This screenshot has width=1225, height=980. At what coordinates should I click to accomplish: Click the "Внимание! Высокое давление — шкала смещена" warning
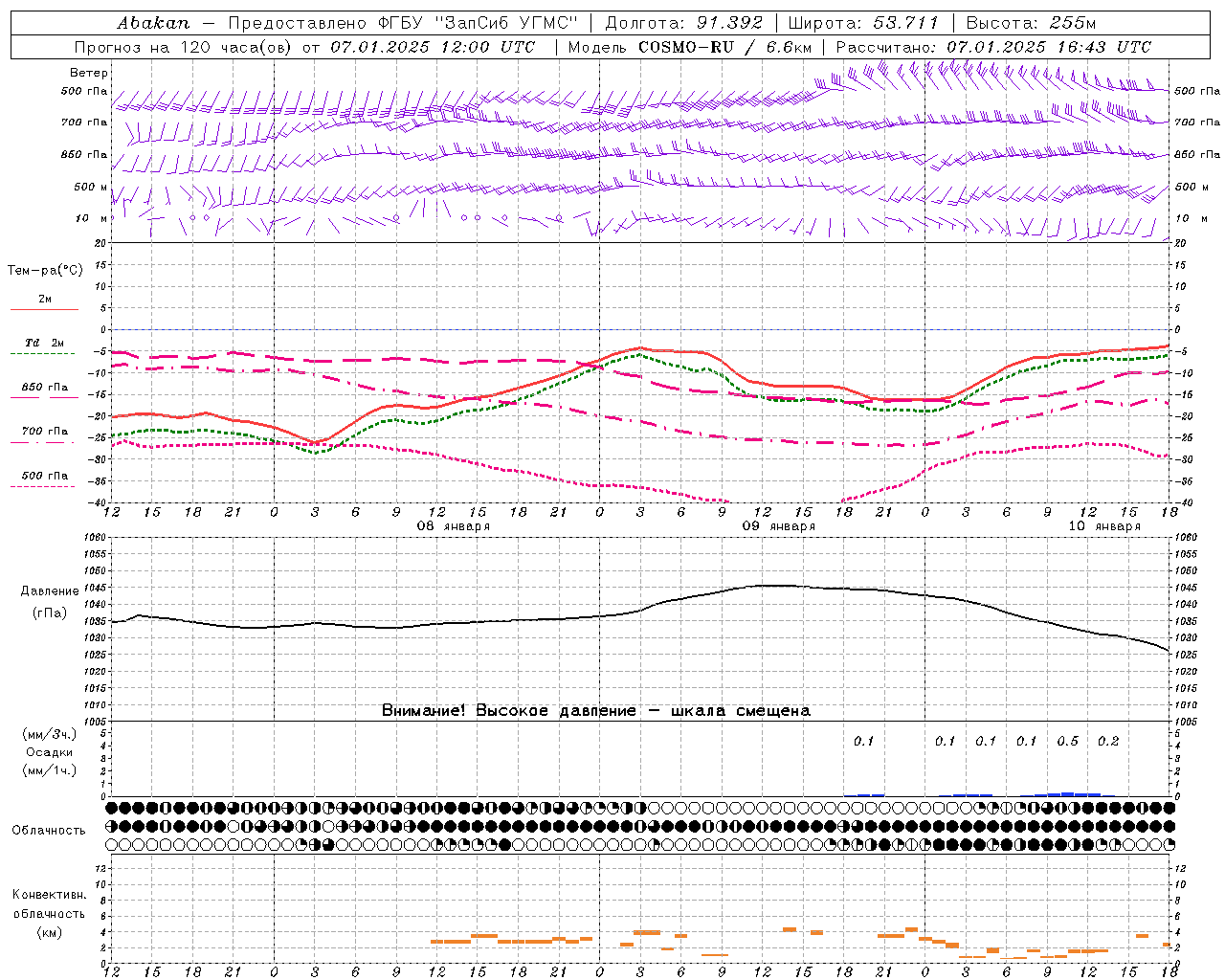coord(596,711)
